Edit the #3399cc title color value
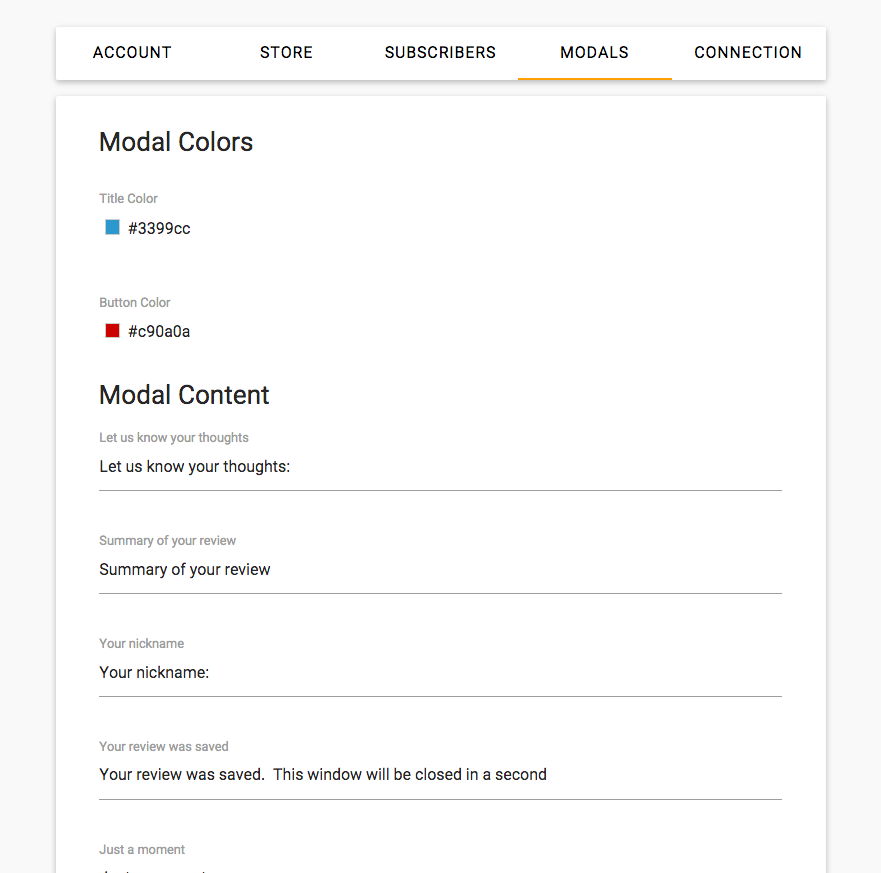Screen dimensions: 881x873 (159, 229)
